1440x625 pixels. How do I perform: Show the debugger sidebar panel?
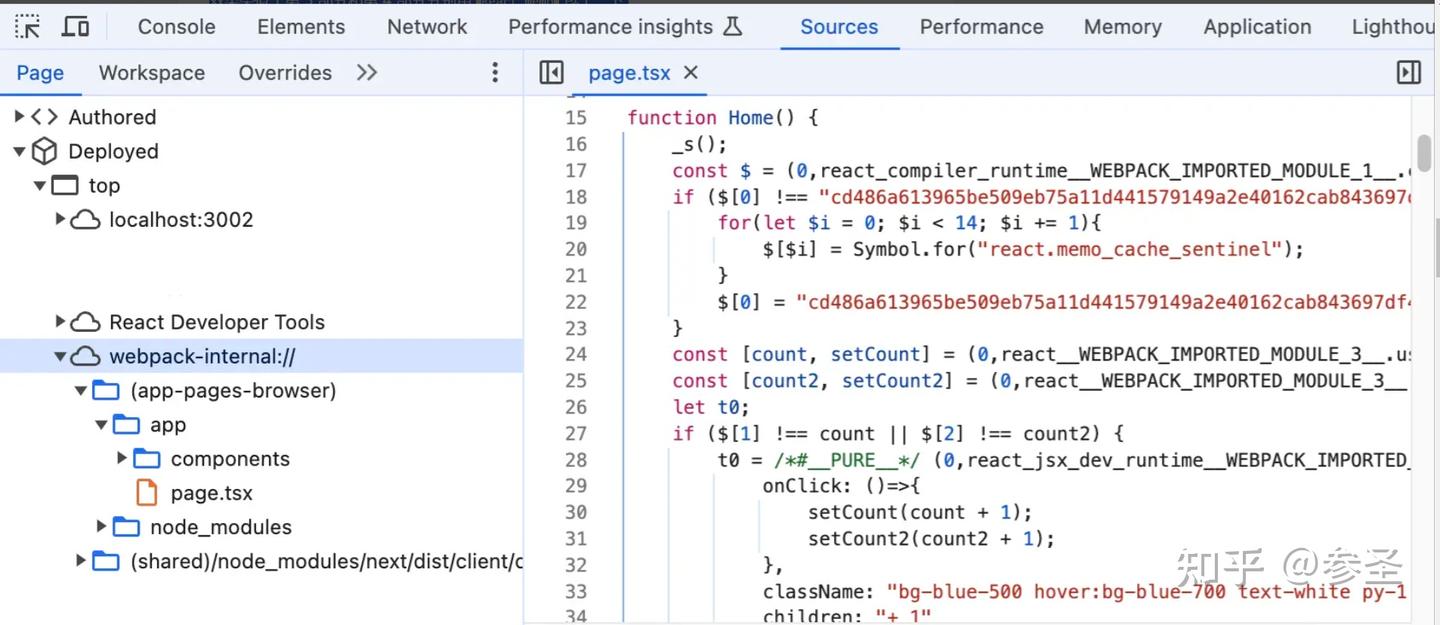(x=1408, y=72)
